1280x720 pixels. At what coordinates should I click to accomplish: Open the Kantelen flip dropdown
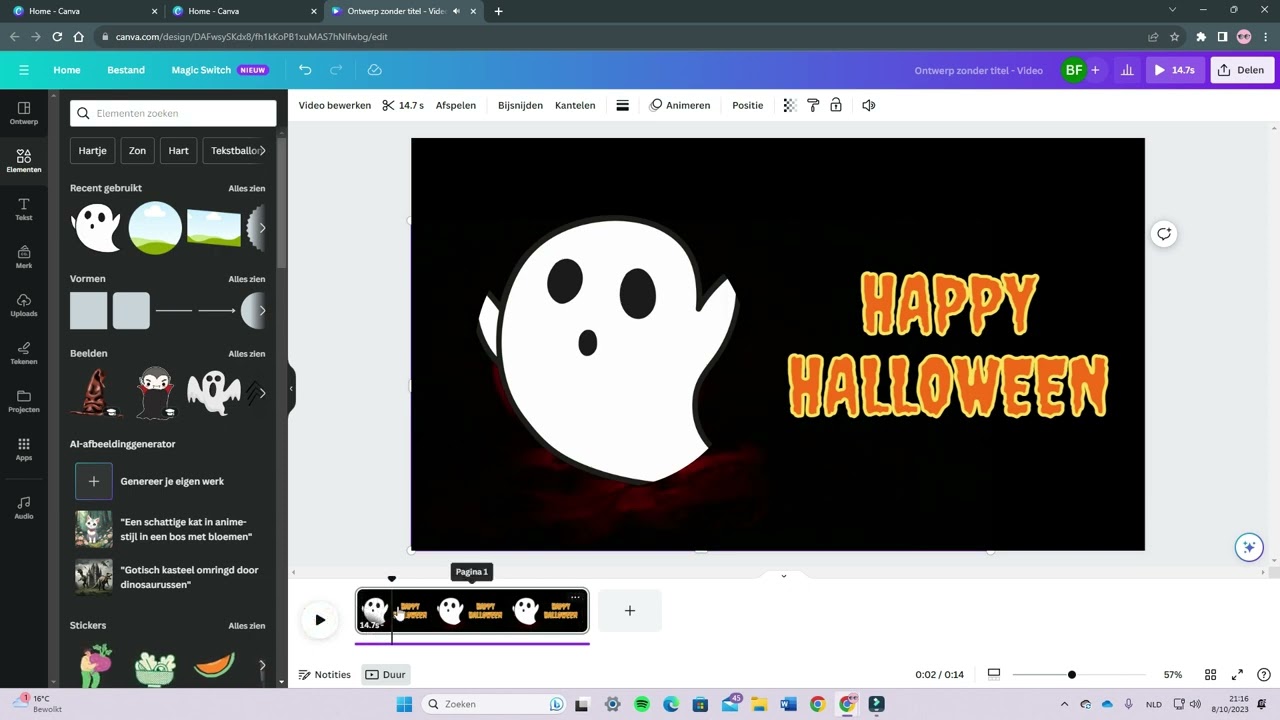575,105
